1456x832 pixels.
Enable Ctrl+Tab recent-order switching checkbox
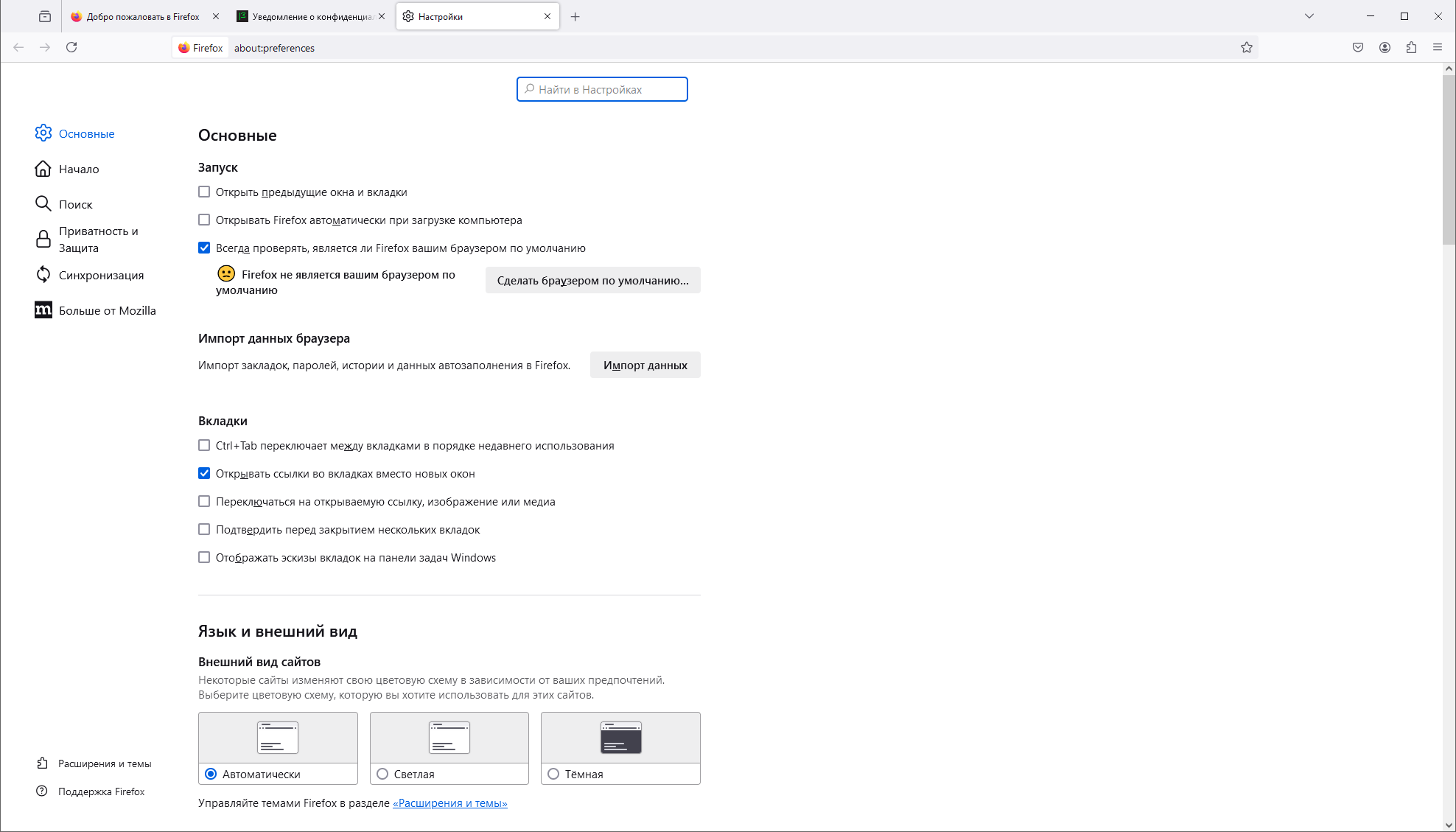[204, 445]
